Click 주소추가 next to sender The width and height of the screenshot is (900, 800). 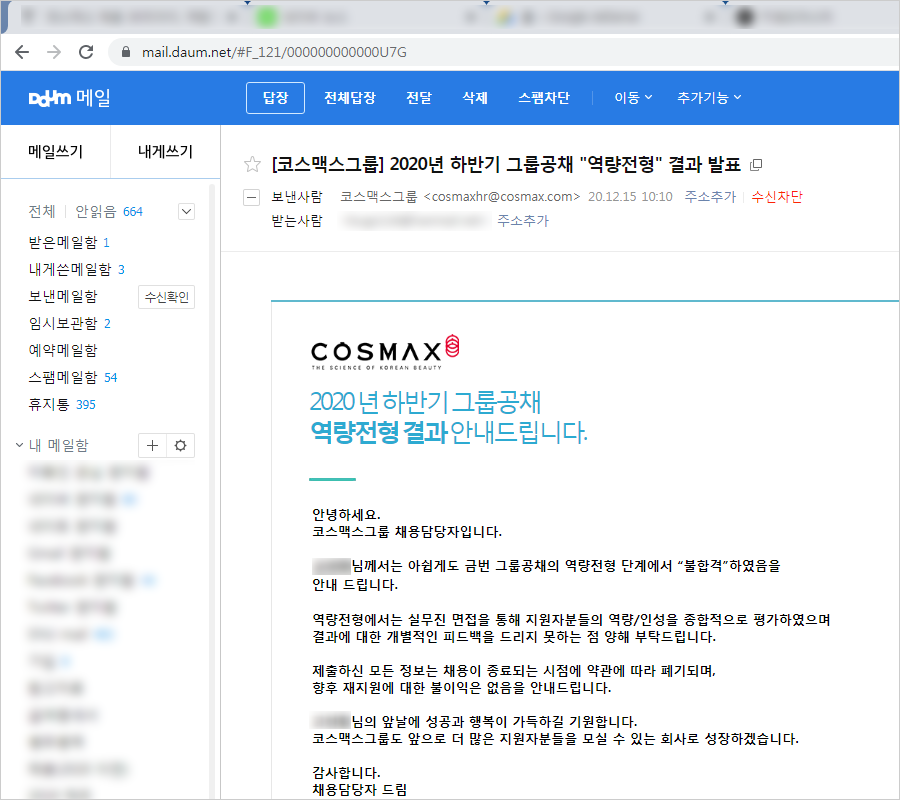coord(710,197)
